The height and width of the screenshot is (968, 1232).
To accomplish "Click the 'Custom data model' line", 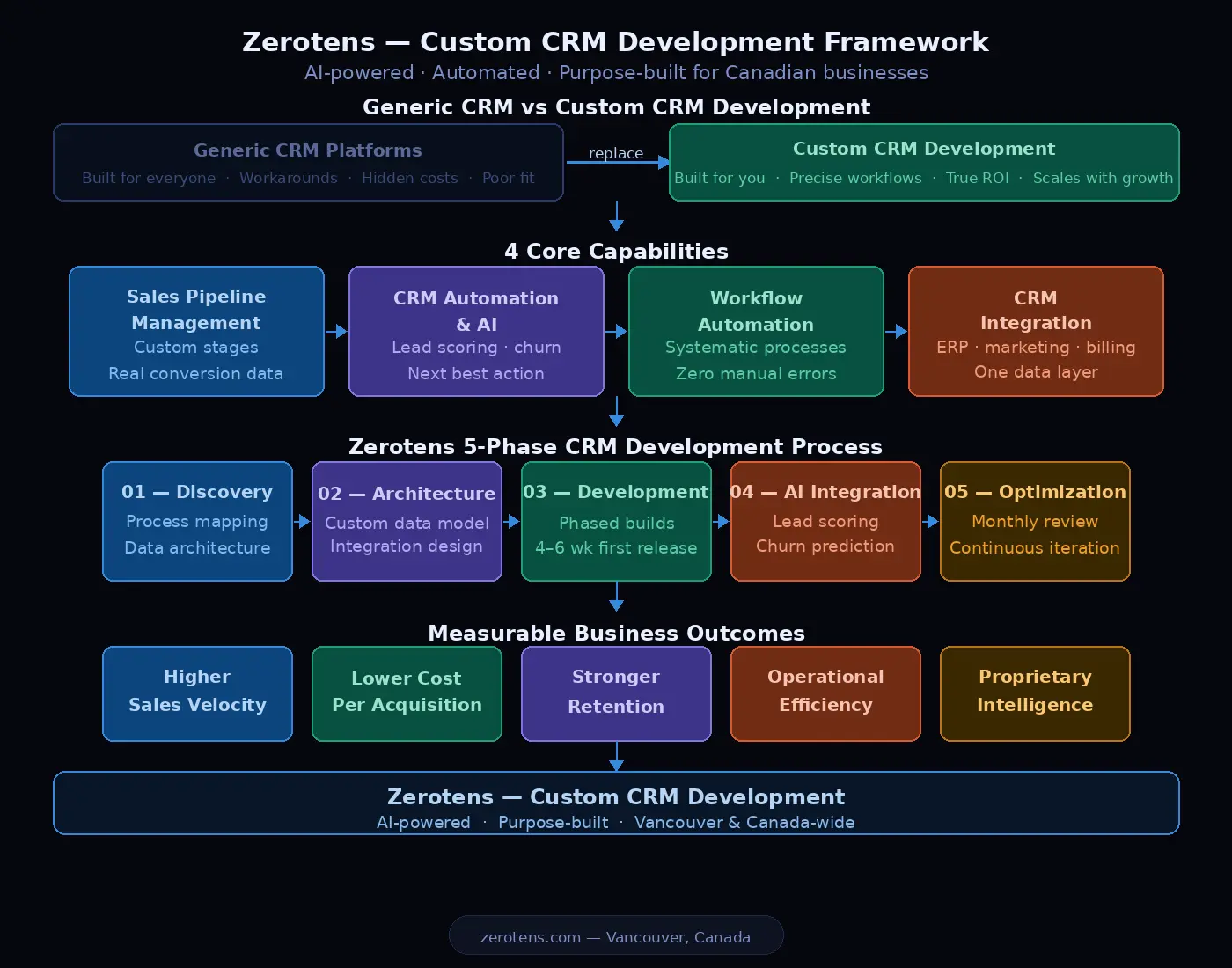I will (407, 524).
